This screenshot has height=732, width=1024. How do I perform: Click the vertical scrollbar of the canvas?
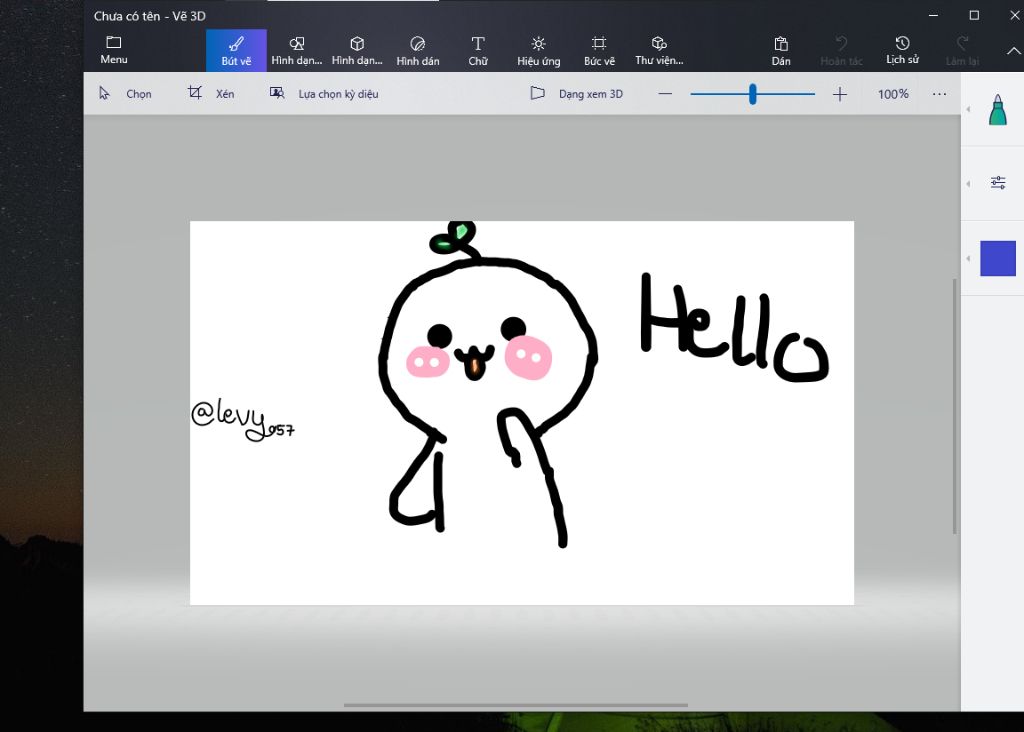tap(955, 406)
